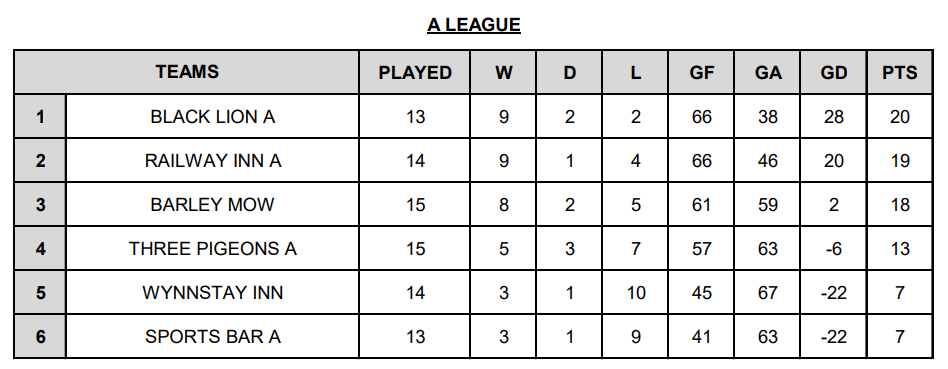948x369 pixels.
Task: Click the GD column header
Action: (x=833, y=72)
